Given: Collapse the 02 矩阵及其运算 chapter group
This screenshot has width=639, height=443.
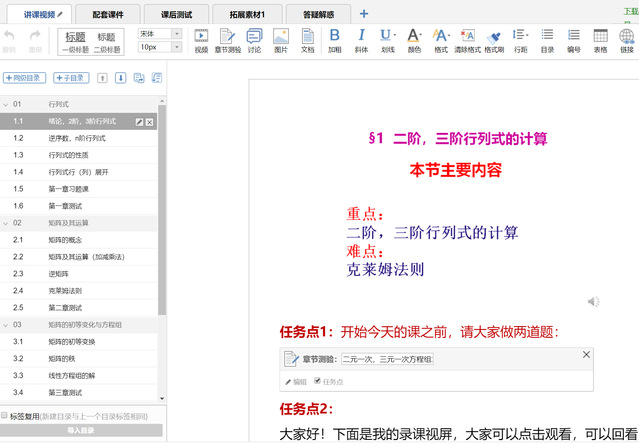Looking at the screenshot, I should click(6, 223).
